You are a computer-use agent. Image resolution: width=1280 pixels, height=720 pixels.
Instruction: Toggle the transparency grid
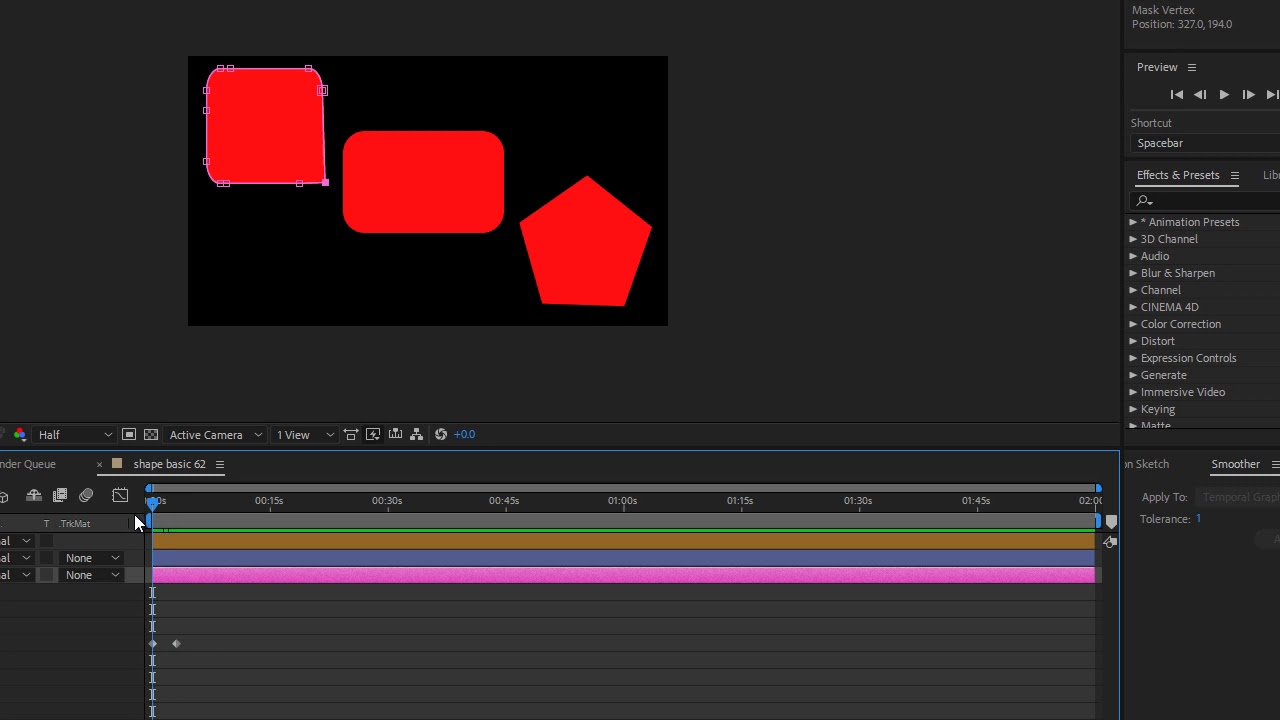click(x=151, y=434)
